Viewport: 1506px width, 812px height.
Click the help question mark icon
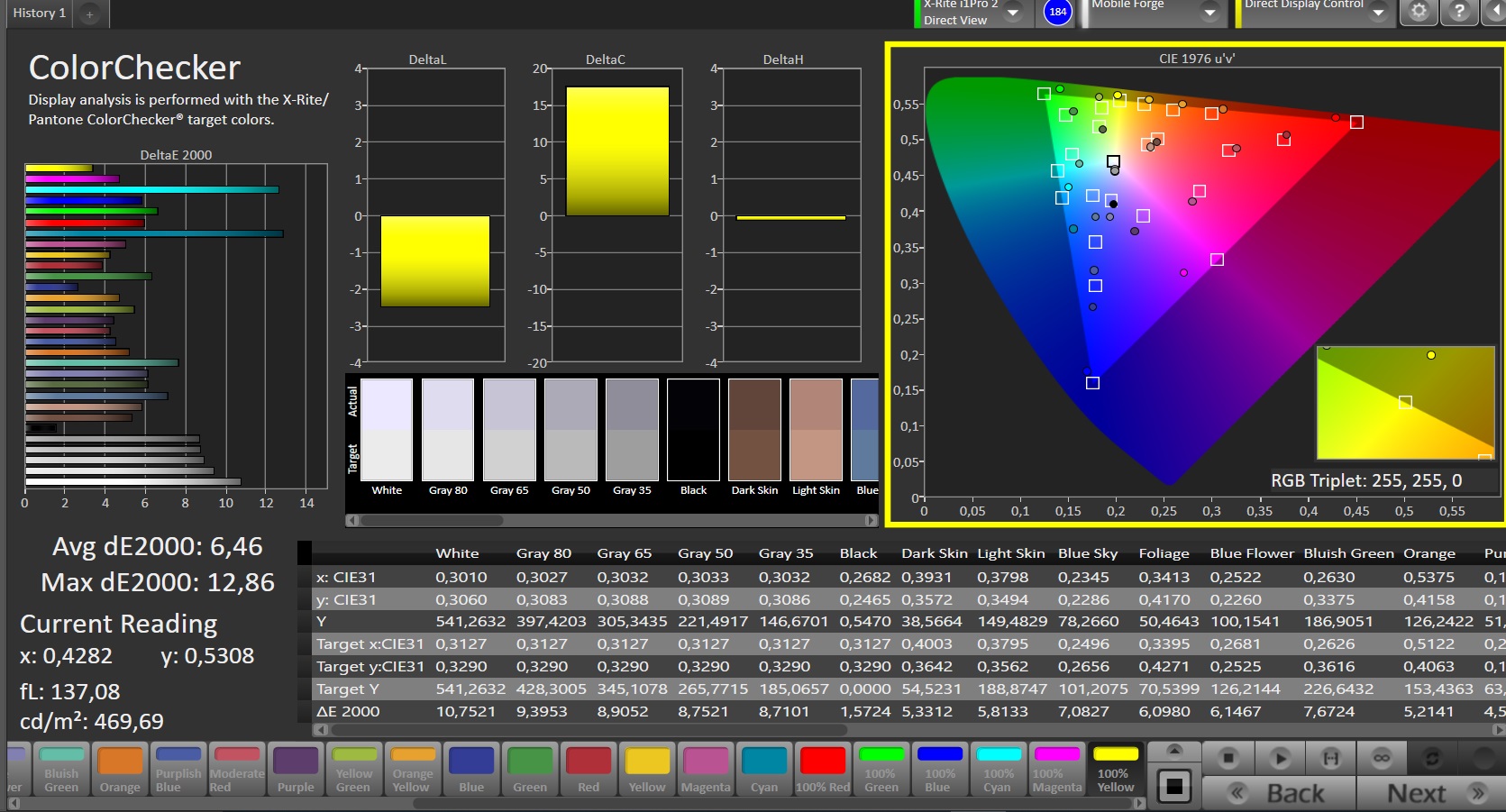[x=1459, y=12]
